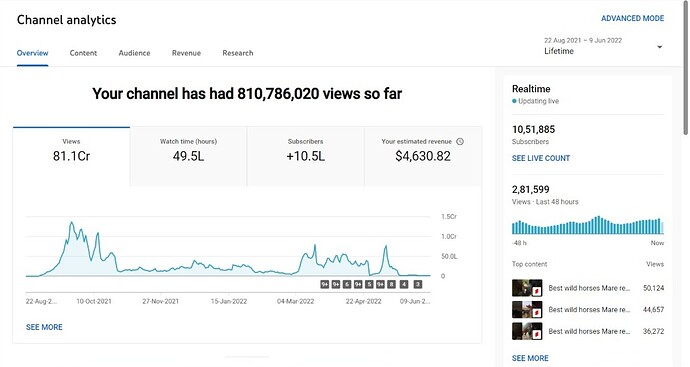The width and height of the screenshot is (690, 367).
Task: Click the 10,51,885 subscribers count
Action: coord(533,129)
